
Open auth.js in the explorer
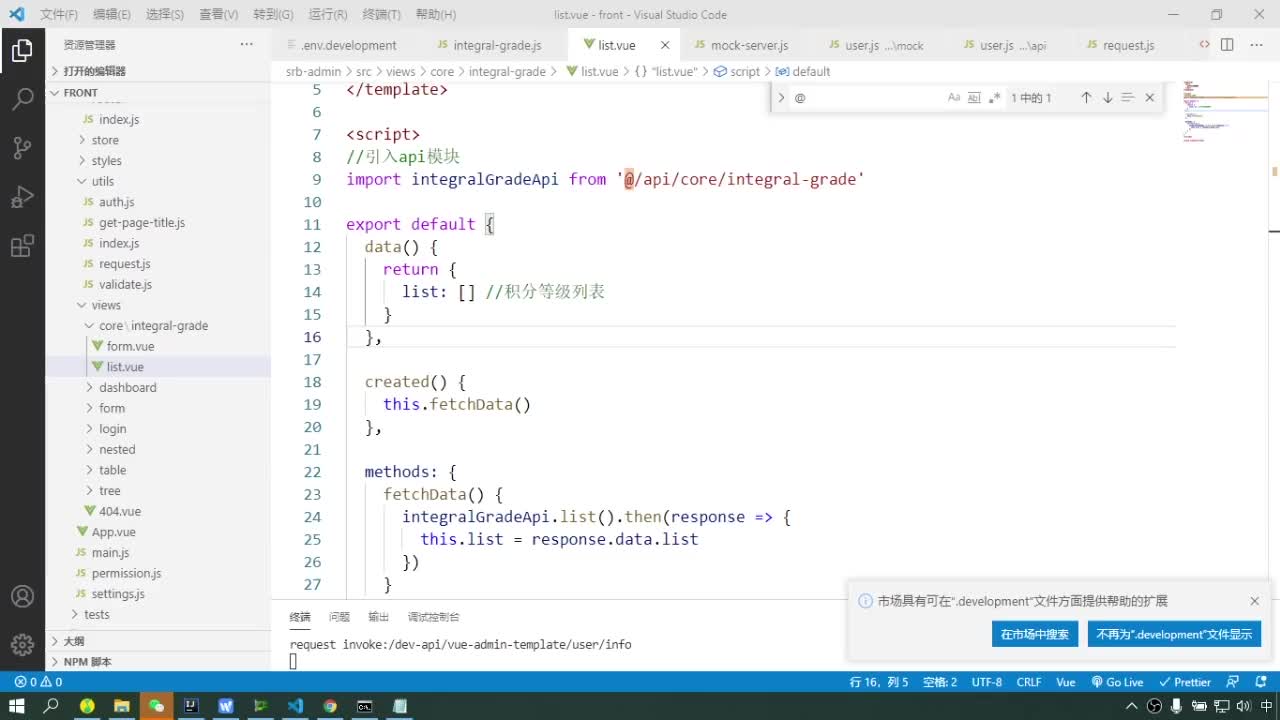(158, 202)
